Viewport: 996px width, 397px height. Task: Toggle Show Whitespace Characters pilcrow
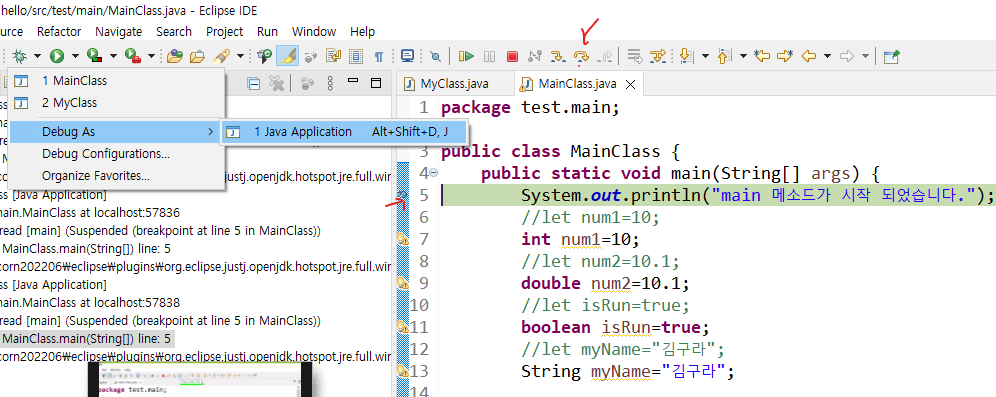pyautogui.click(x=379, y=57)
